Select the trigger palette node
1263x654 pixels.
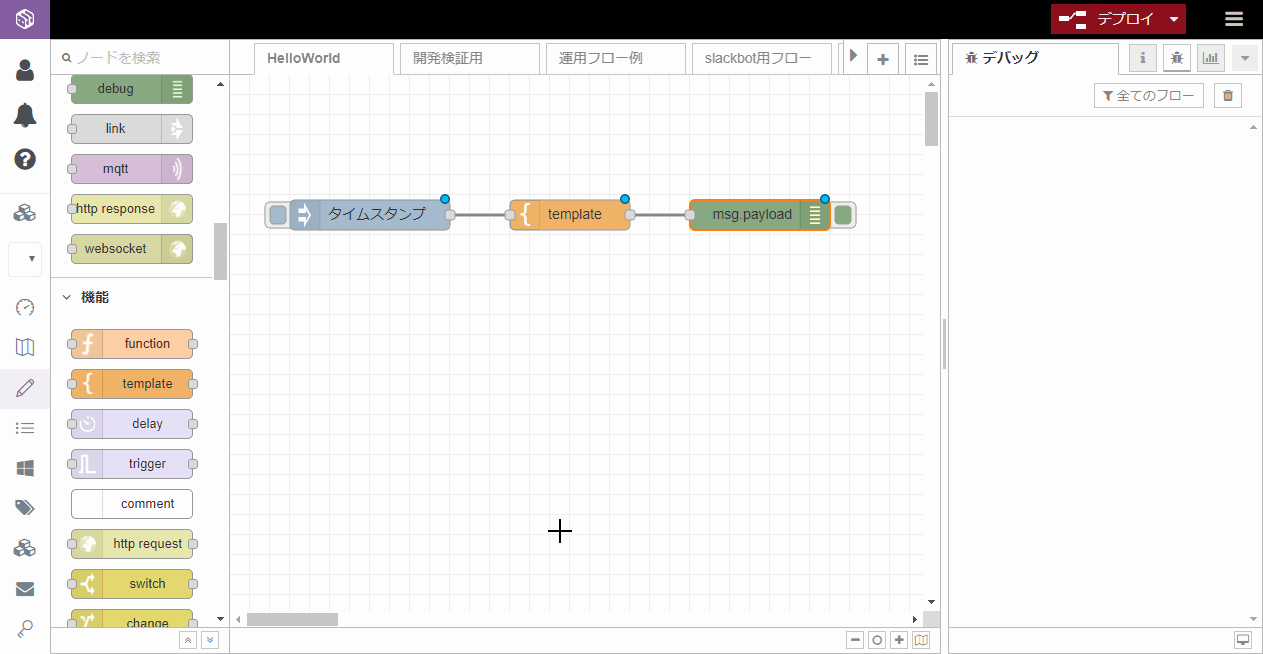point(132,464)
